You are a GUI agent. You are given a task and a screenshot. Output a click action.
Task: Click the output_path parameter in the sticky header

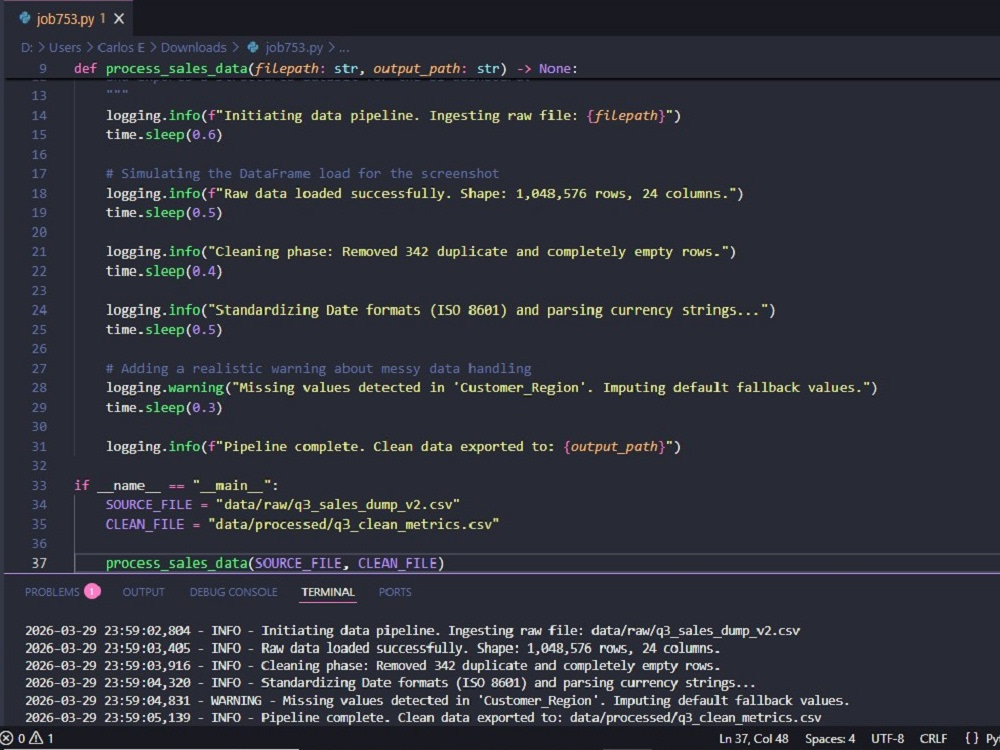(416, 68)
